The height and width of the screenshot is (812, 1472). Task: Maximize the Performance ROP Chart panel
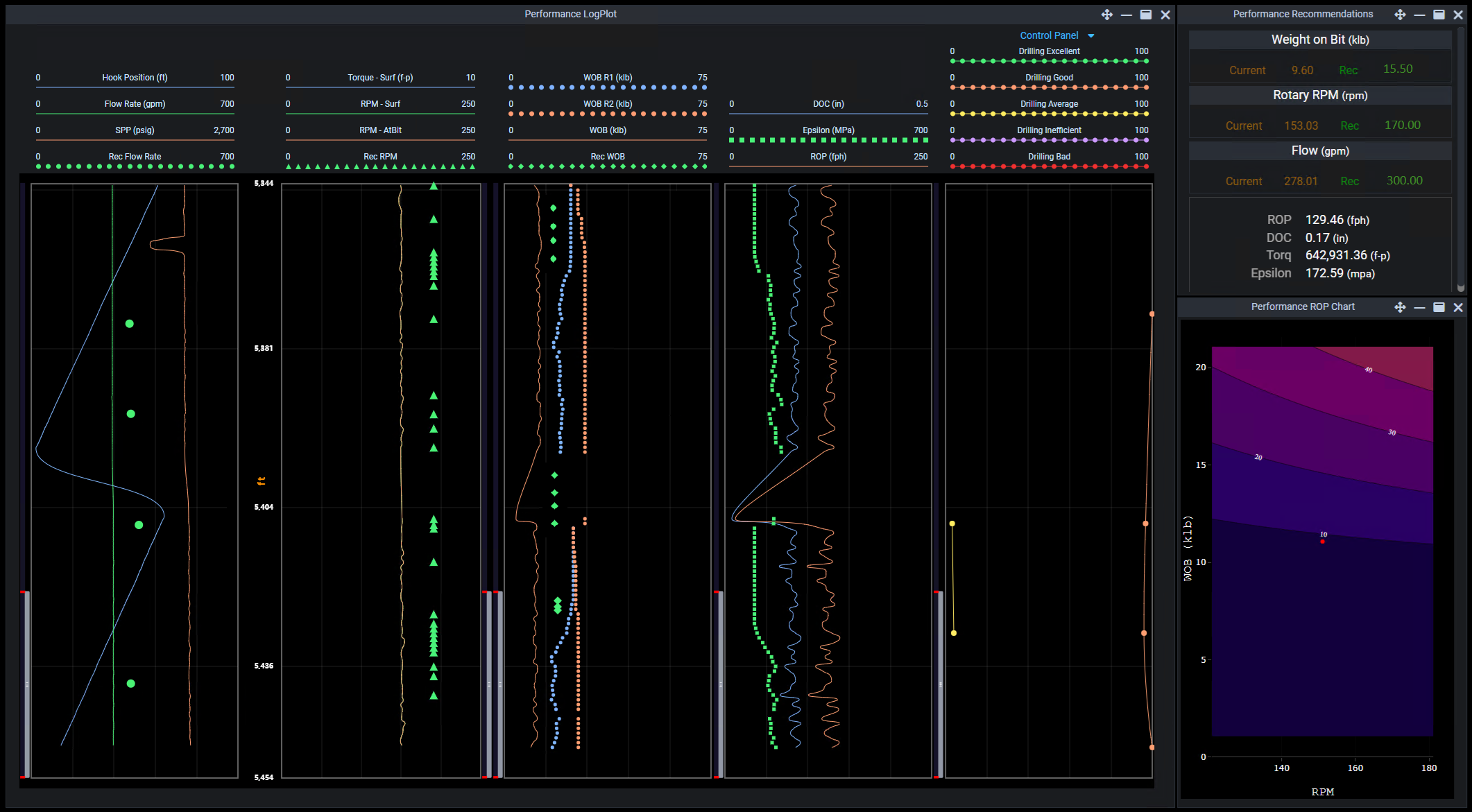click(x=1439, y=307)
